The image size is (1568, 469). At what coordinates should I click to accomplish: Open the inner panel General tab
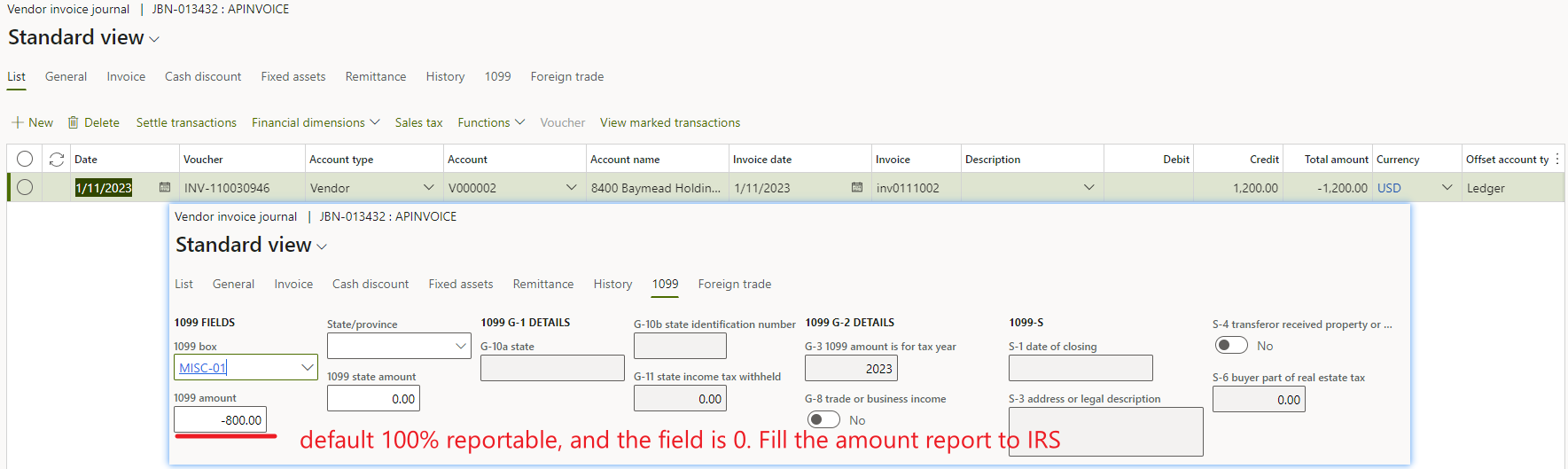click(233, 284)
